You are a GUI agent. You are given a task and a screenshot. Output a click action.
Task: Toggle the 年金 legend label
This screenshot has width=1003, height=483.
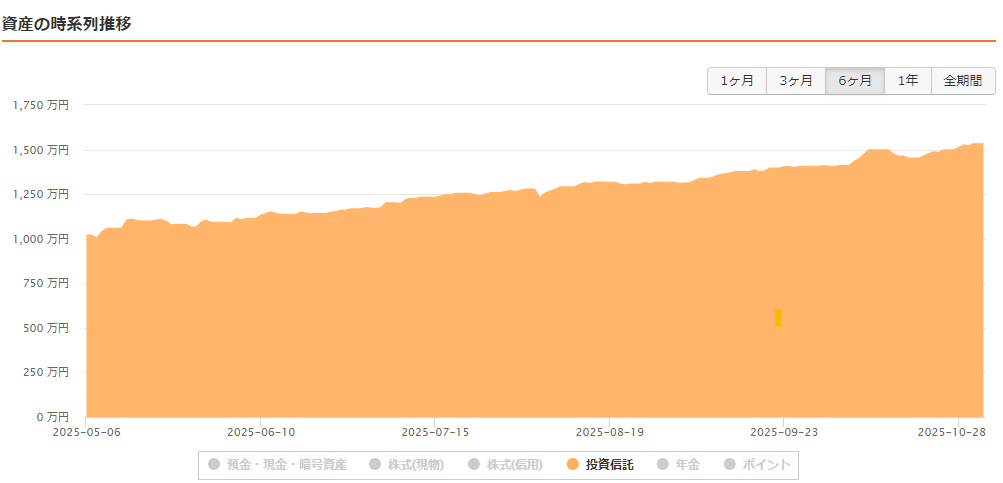[x=687, y=464]
